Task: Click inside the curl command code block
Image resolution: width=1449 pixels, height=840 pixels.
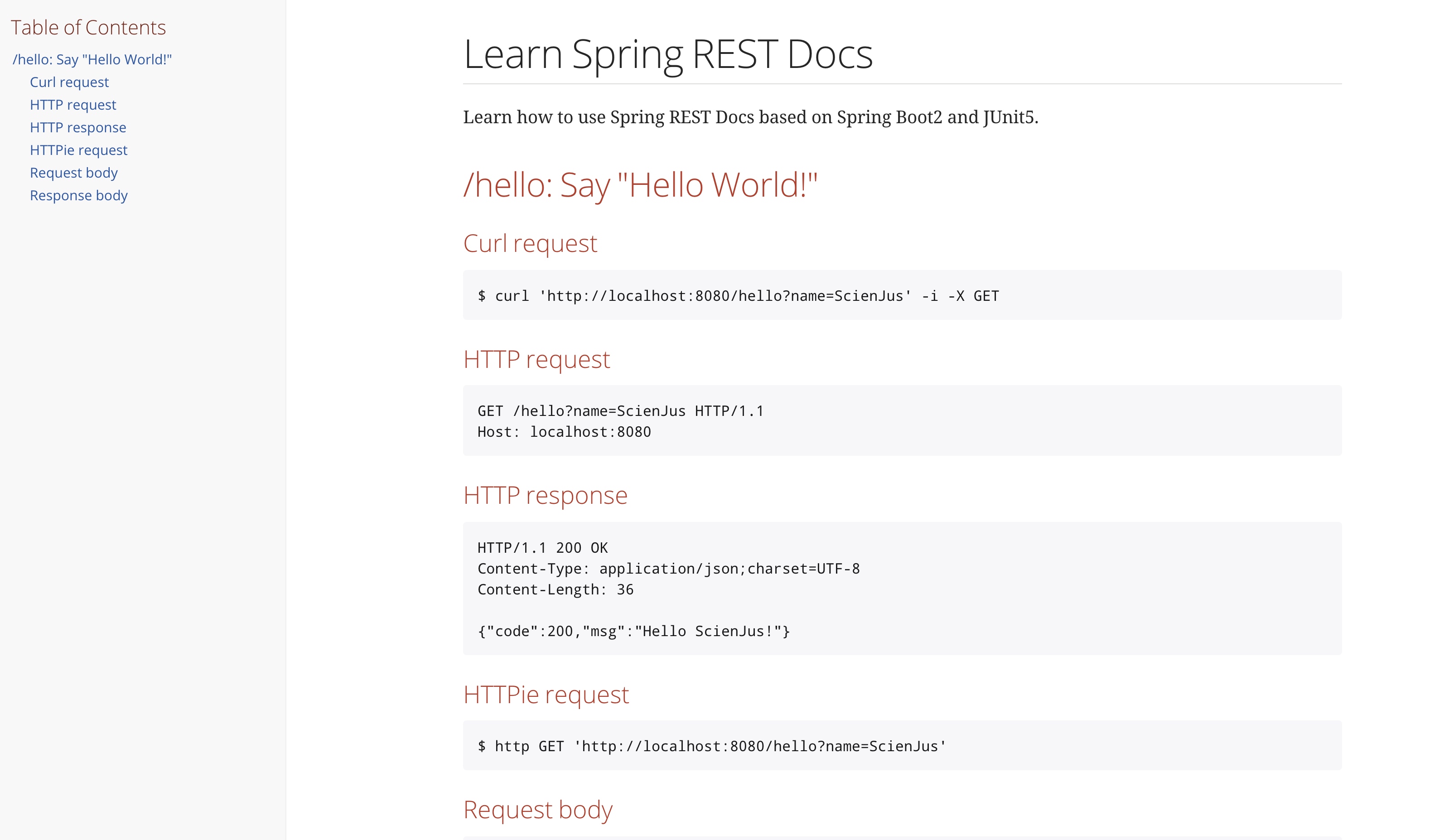Action: pos(902,295)
